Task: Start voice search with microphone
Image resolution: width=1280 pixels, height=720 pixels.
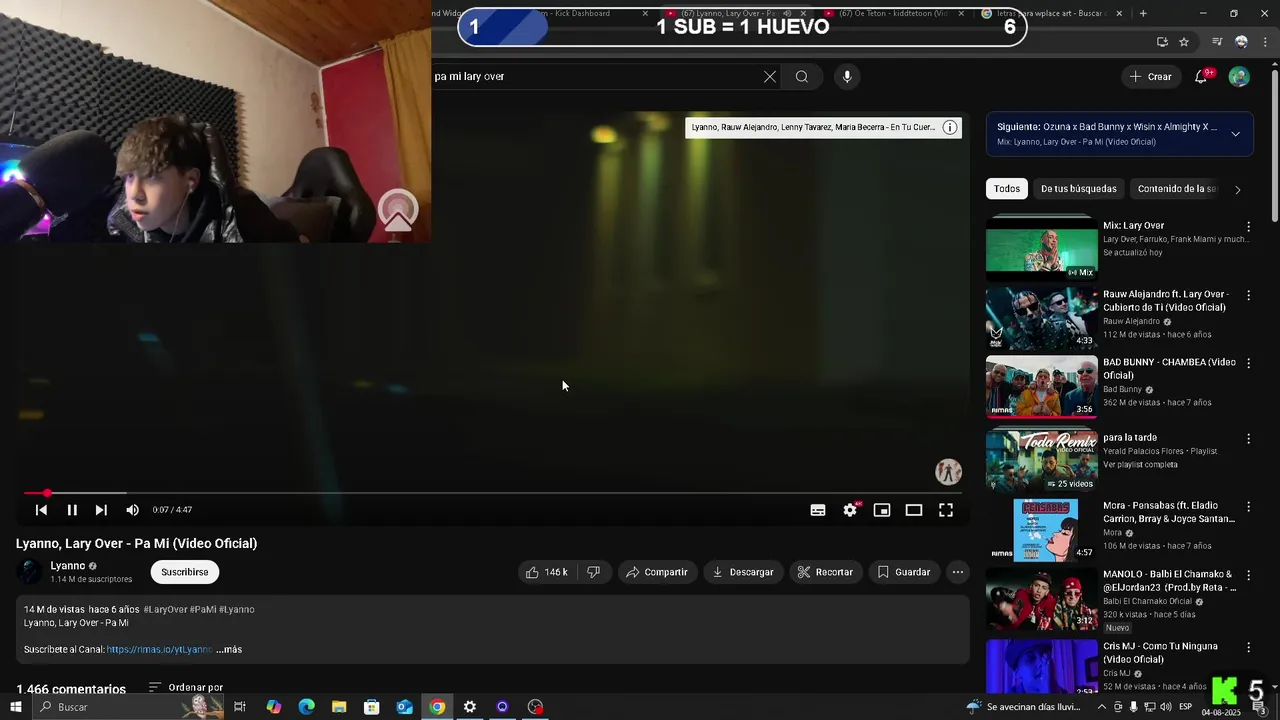Action: (x=847, y=77)
